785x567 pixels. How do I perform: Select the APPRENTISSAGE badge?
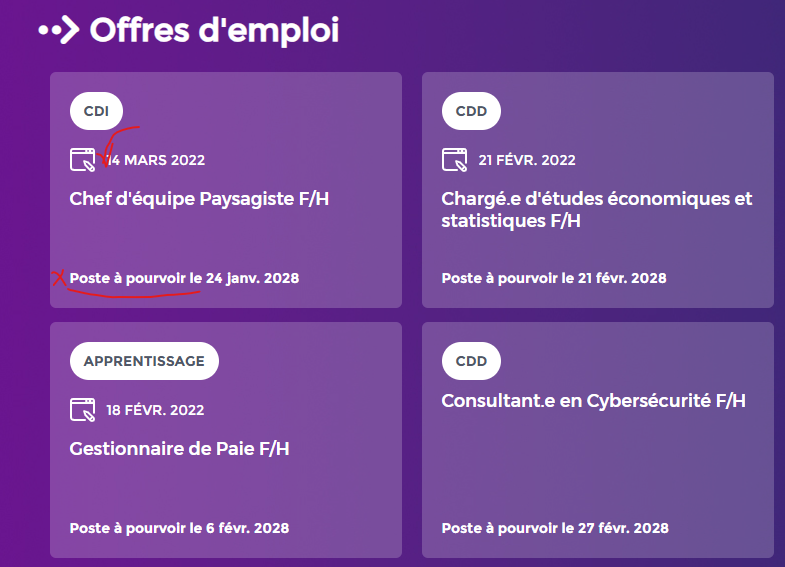click(144, 361)
